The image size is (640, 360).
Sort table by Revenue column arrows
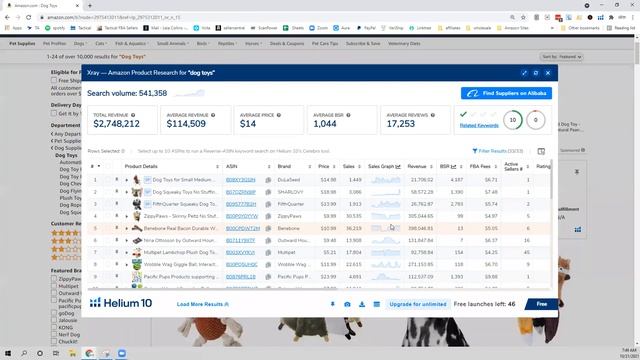[x=431, y=167]
